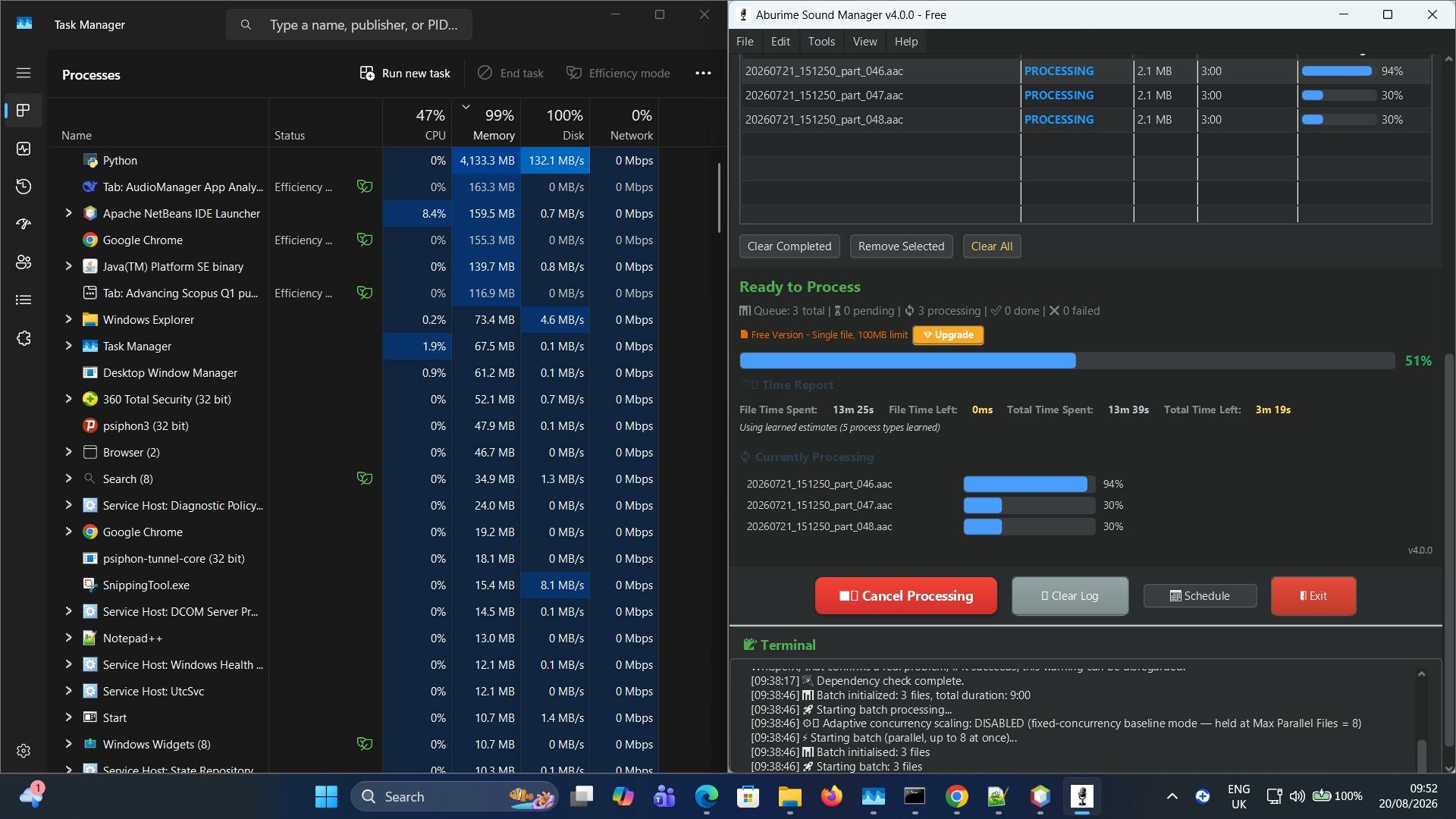Click the orange Upgrade button
The image size is (1456, 819).
(948, 335)
